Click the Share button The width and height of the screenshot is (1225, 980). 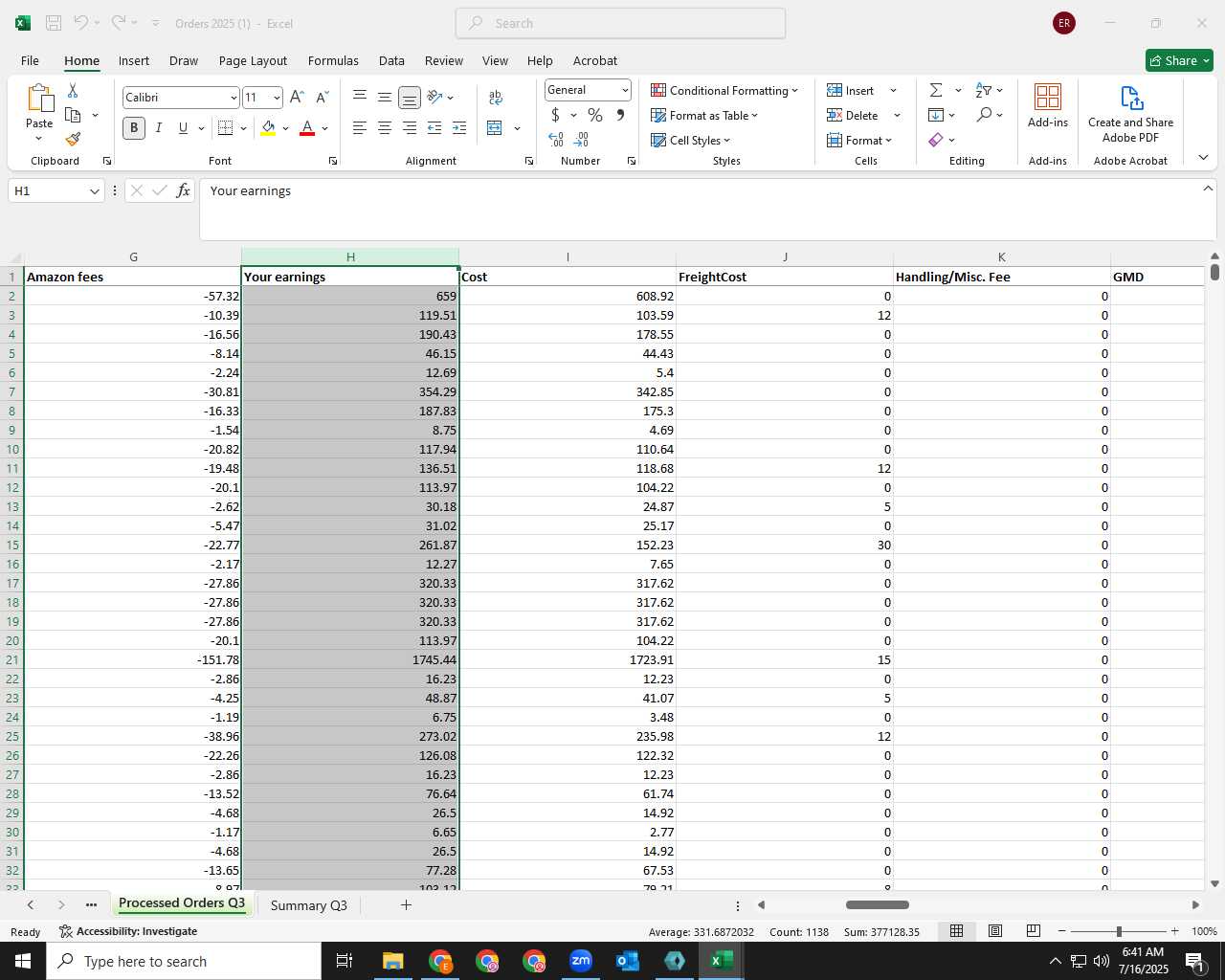point(1179,60)
